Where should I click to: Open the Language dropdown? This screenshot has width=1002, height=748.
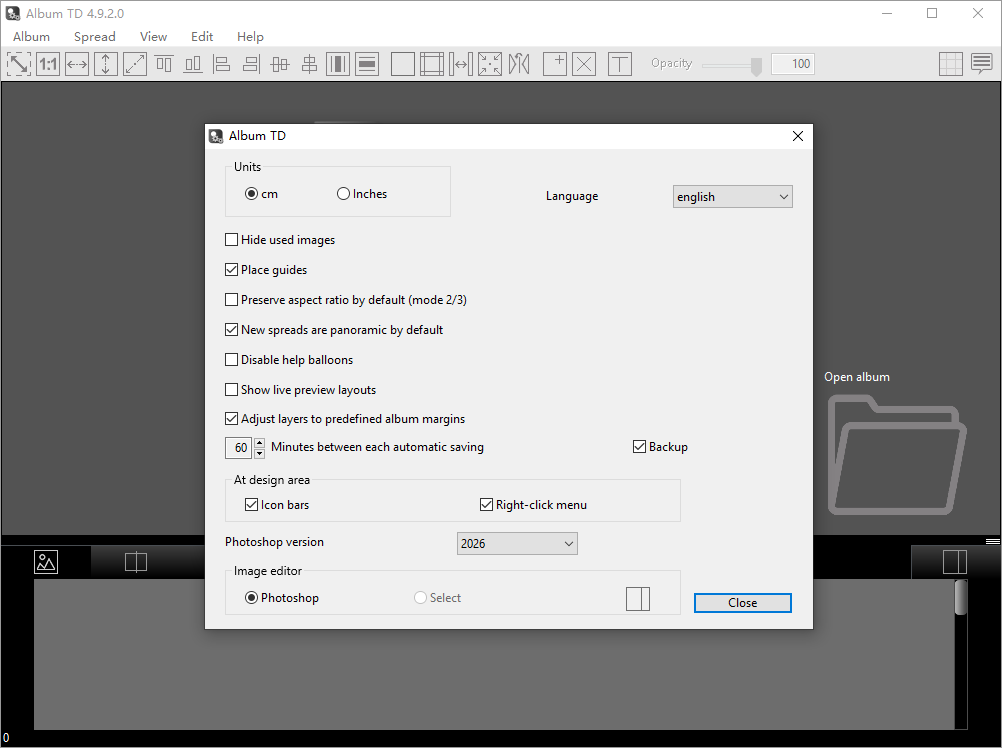(x=732, y=197)
